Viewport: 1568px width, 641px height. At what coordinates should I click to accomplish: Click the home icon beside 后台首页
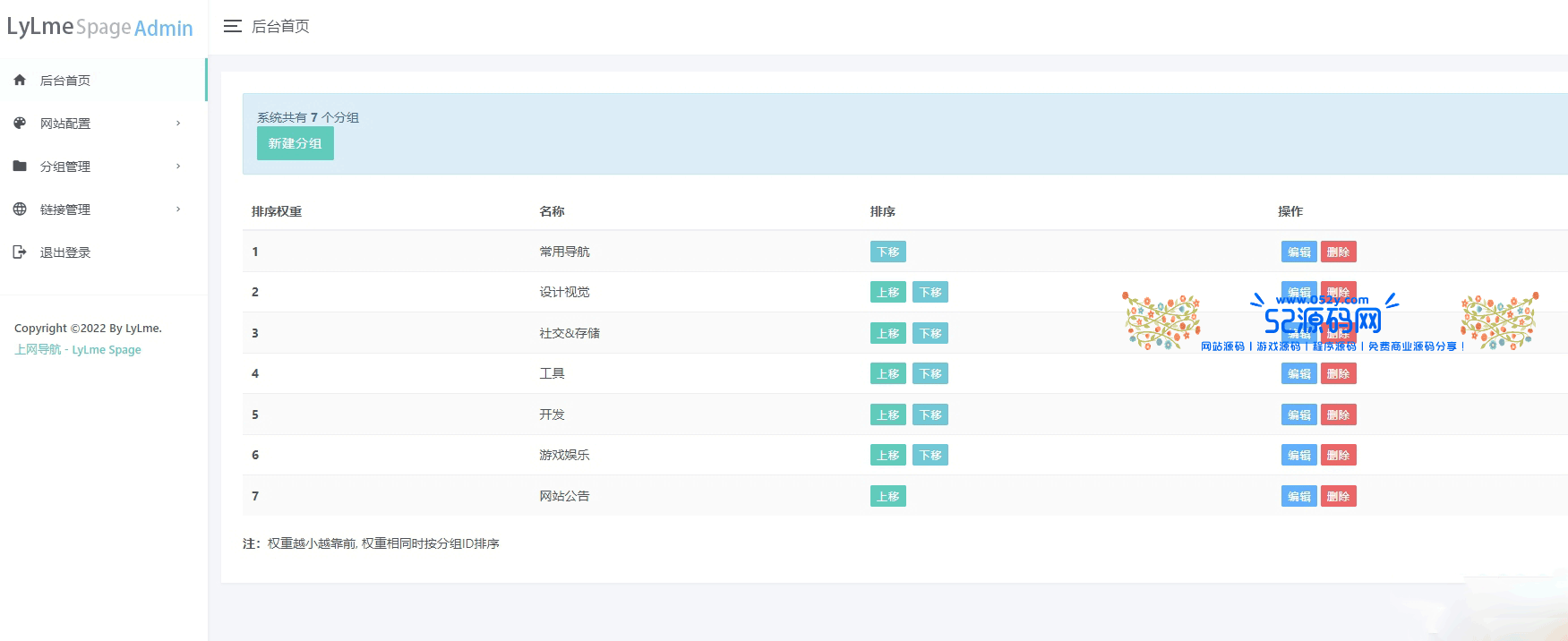[20, 81]
